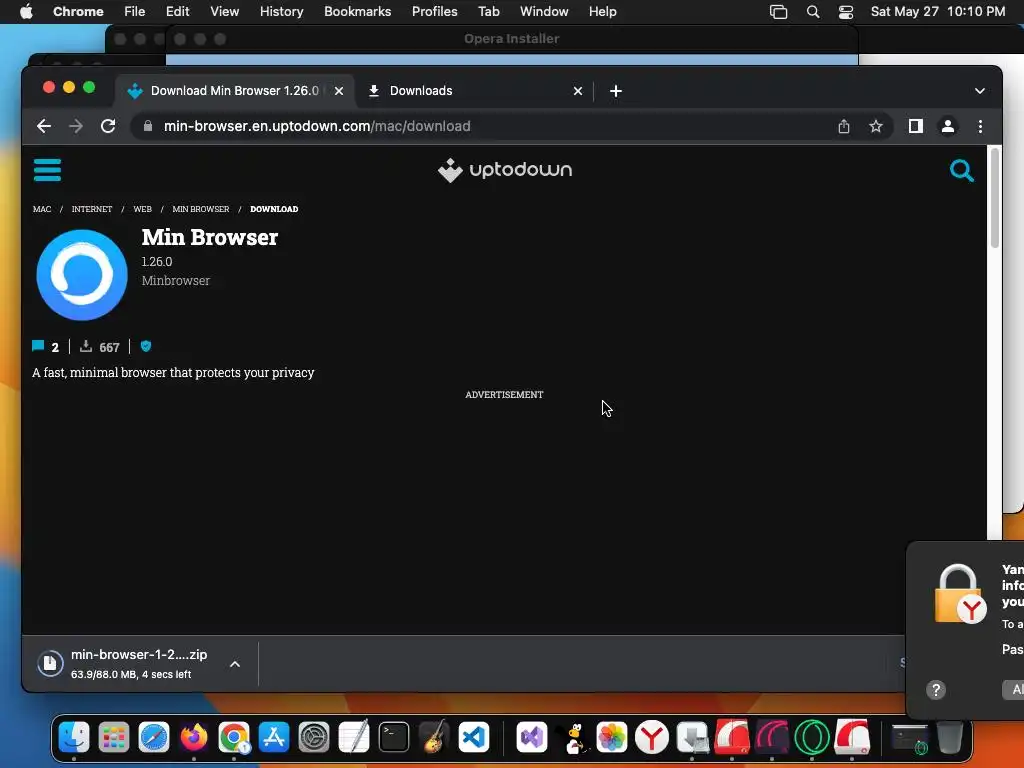The height and width of the screenshot is (768, 1024).
Task: Open the Chrome app menu in menu bar
Action: [78, 12]
